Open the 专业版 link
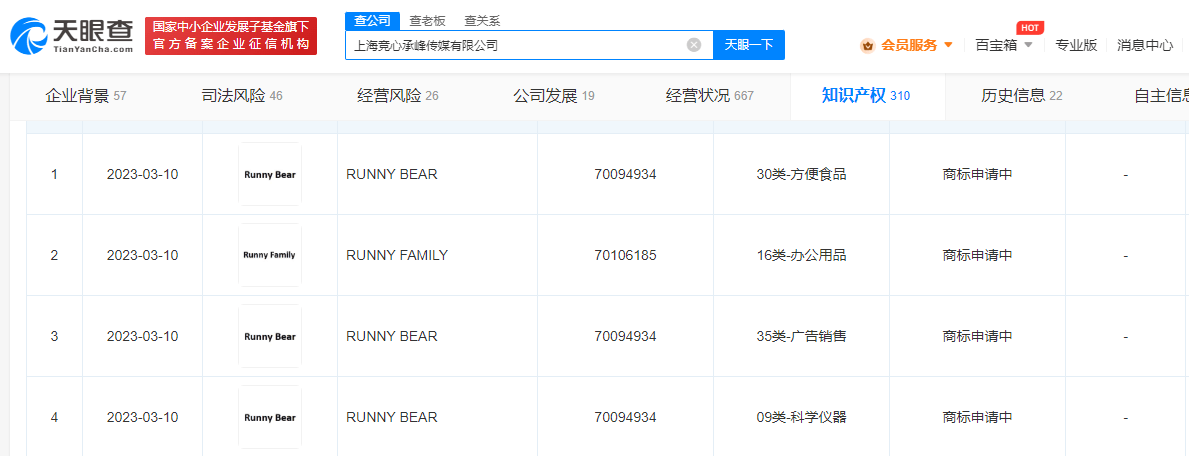The height and width of the screenshot is (456, 1189). point(1076,45)
